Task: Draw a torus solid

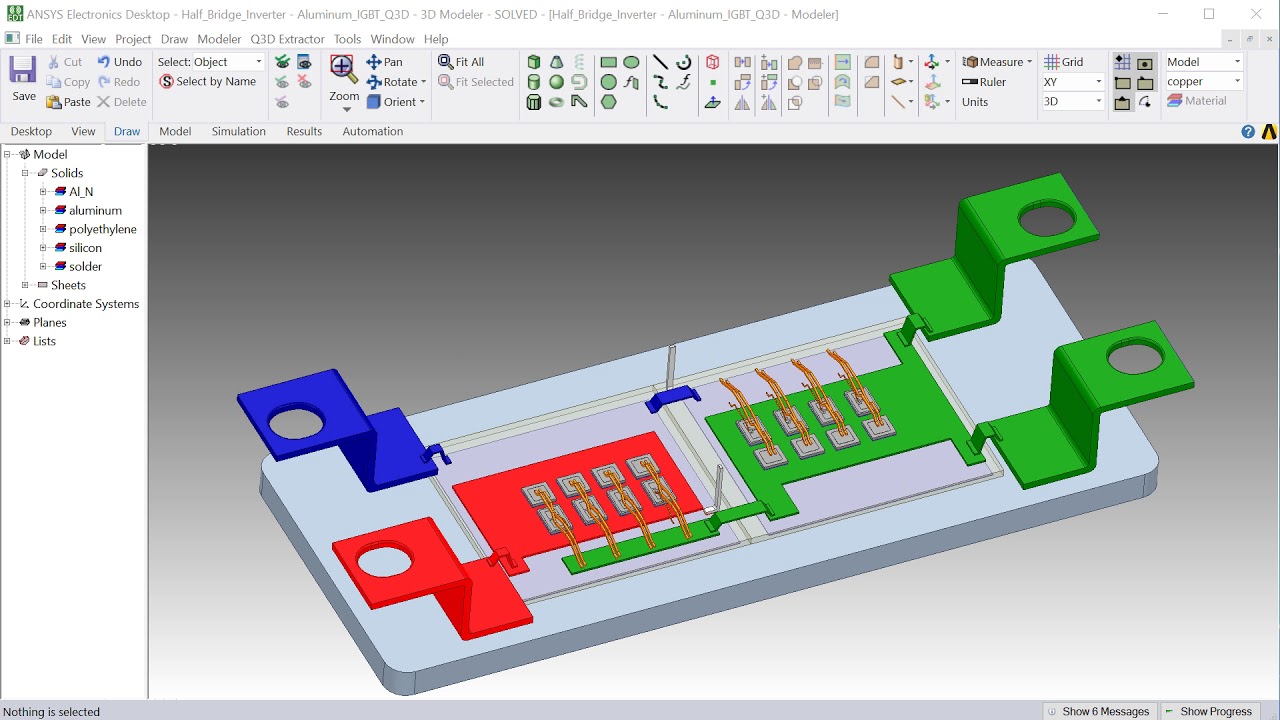Action: [x=556, y=102]
